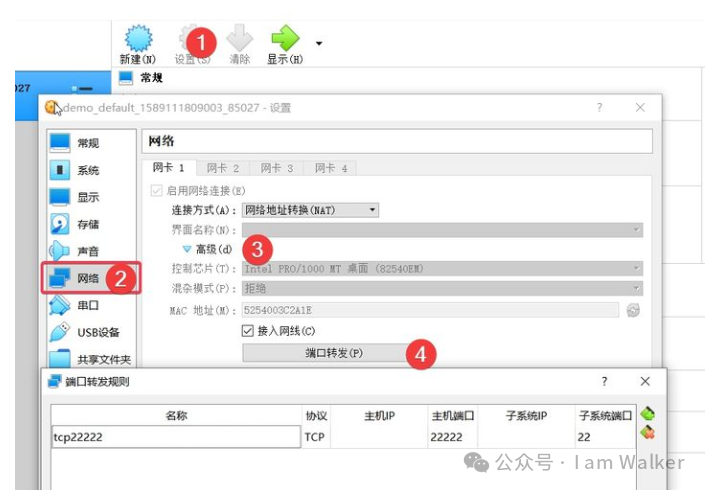Click the 子系统端口 column header

point(606,415)
